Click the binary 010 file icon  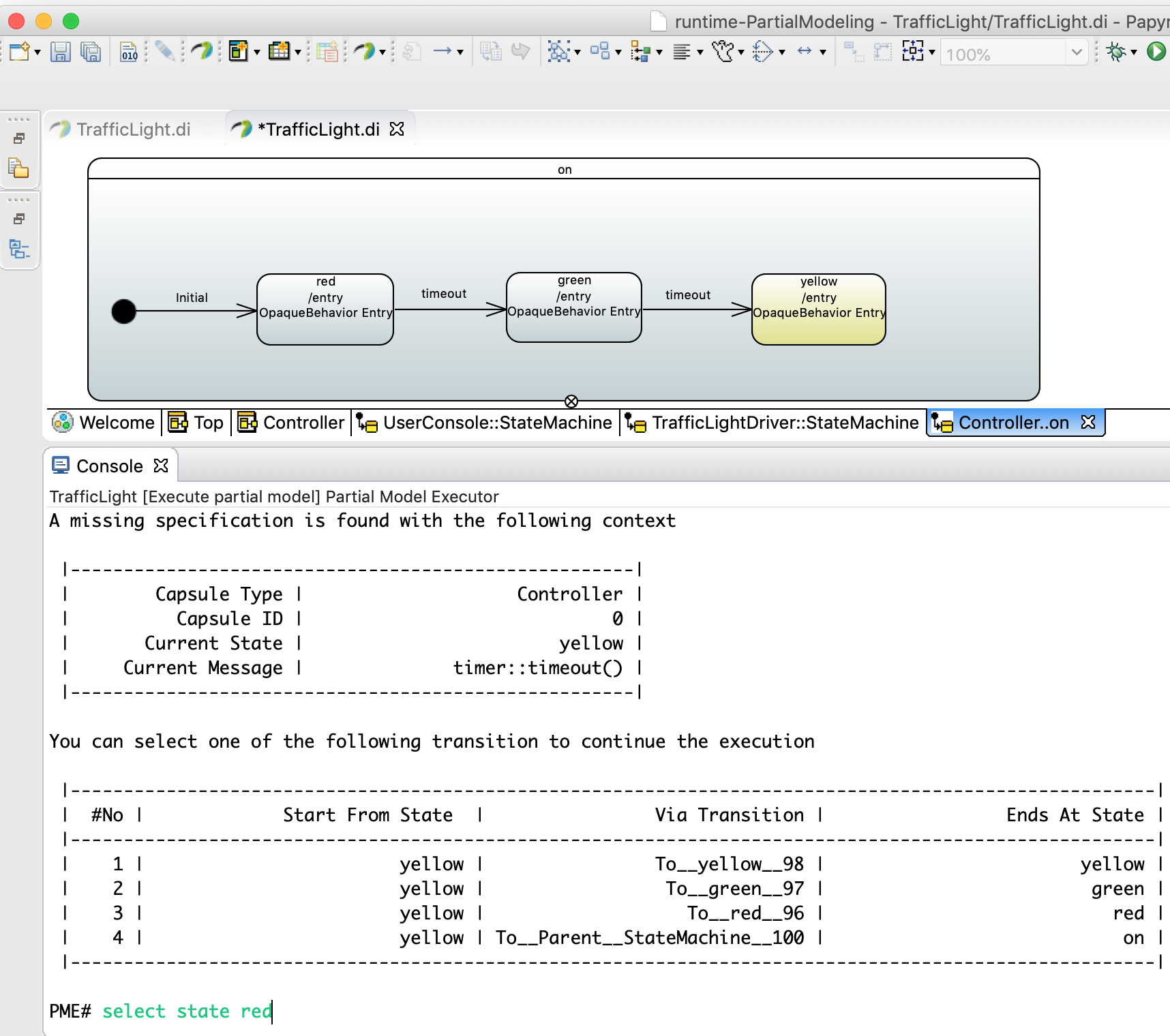[x=129, y=51]
